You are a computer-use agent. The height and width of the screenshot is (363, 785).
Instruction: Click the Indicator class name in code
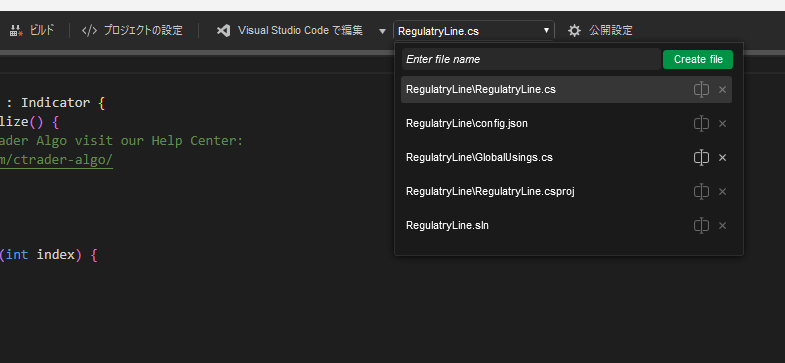55,103
